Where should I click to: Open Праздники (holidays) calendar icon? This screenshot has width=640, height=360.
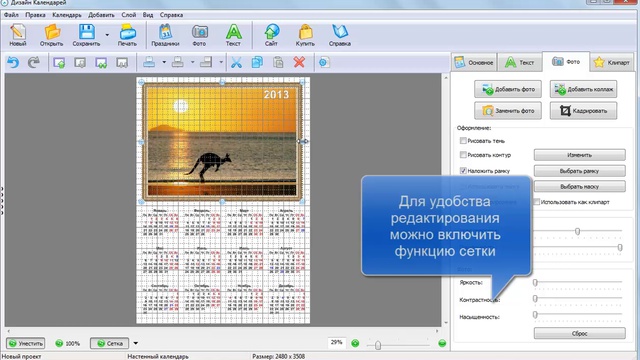[x=165, y=35]
